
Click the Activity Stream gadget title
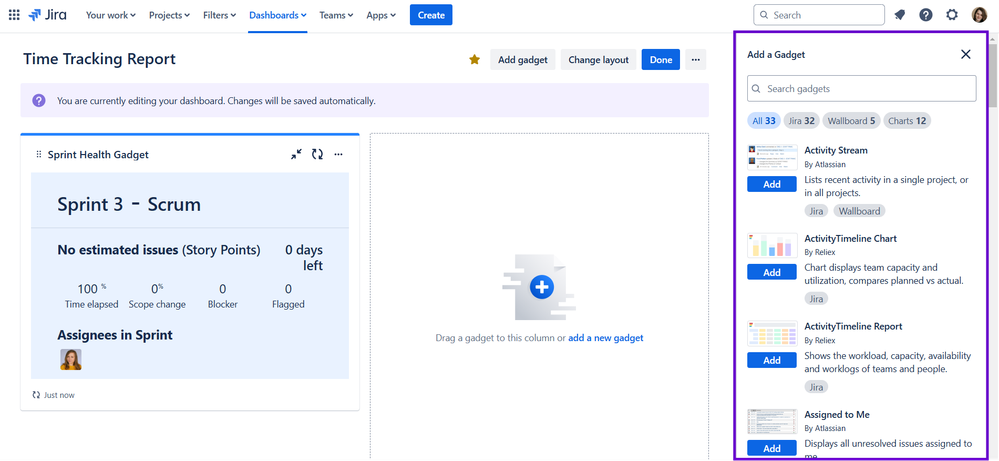(836, 150)
